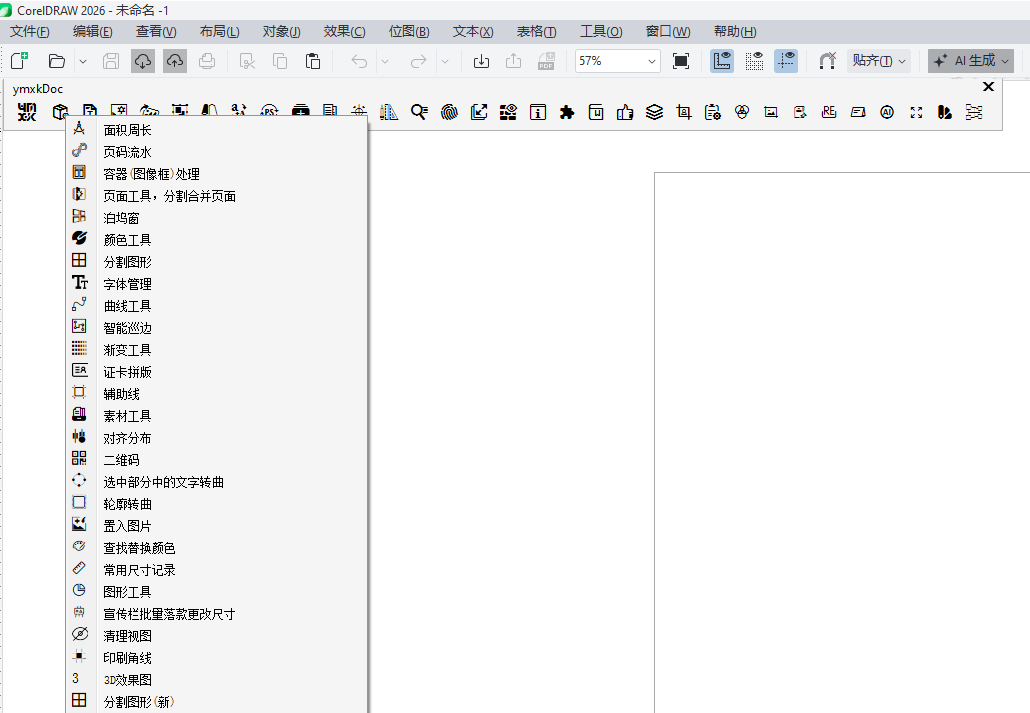The image size is (1030, 713).
Task: Click the Print icon
Action: coord(207,61)
